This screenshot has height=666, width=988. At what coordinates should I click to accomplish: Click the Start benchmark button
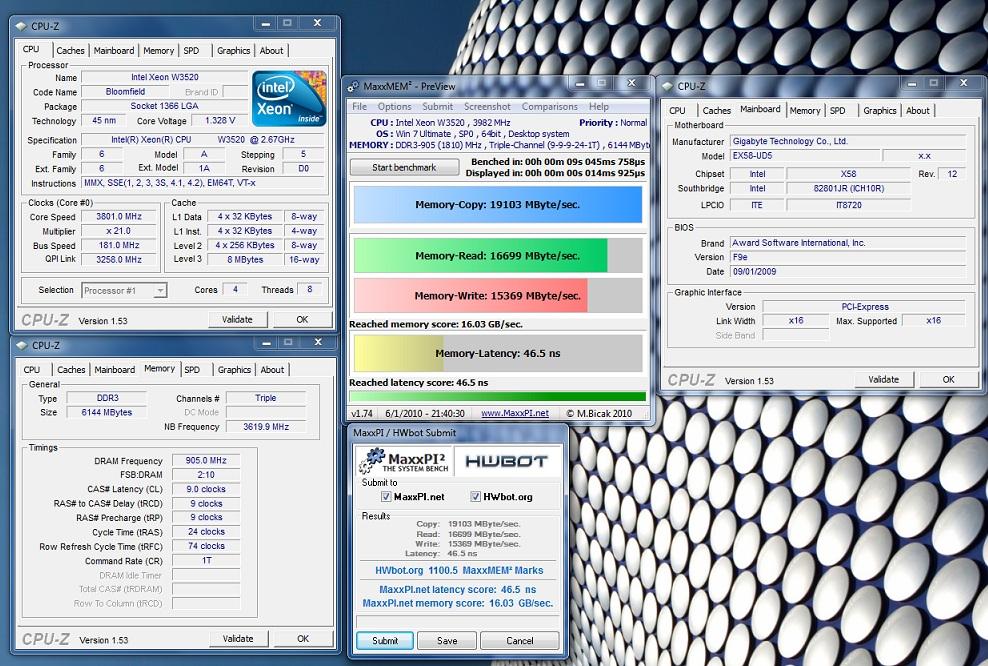tap(404, 168)
